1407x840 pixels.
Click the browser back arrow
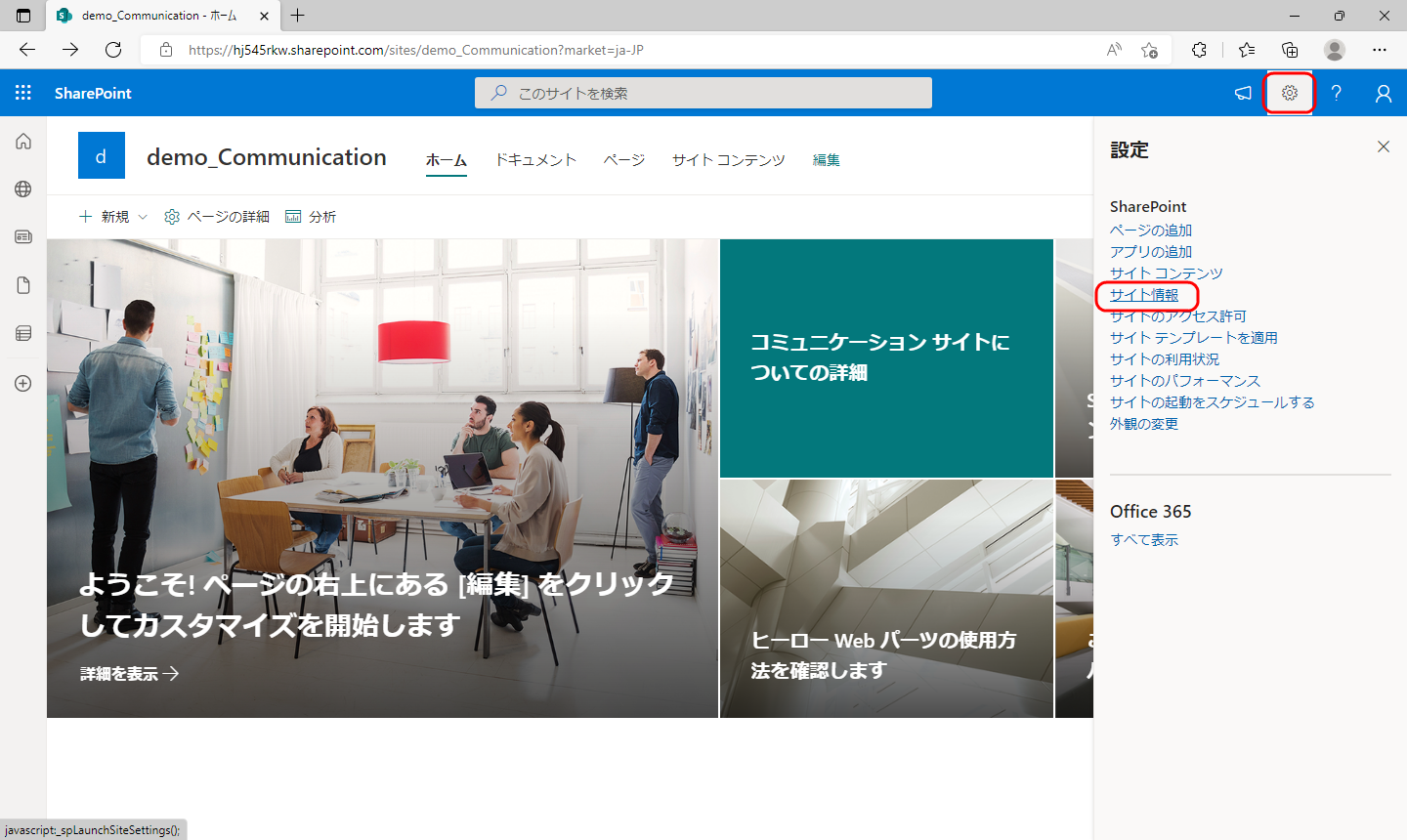coord(27,50)
